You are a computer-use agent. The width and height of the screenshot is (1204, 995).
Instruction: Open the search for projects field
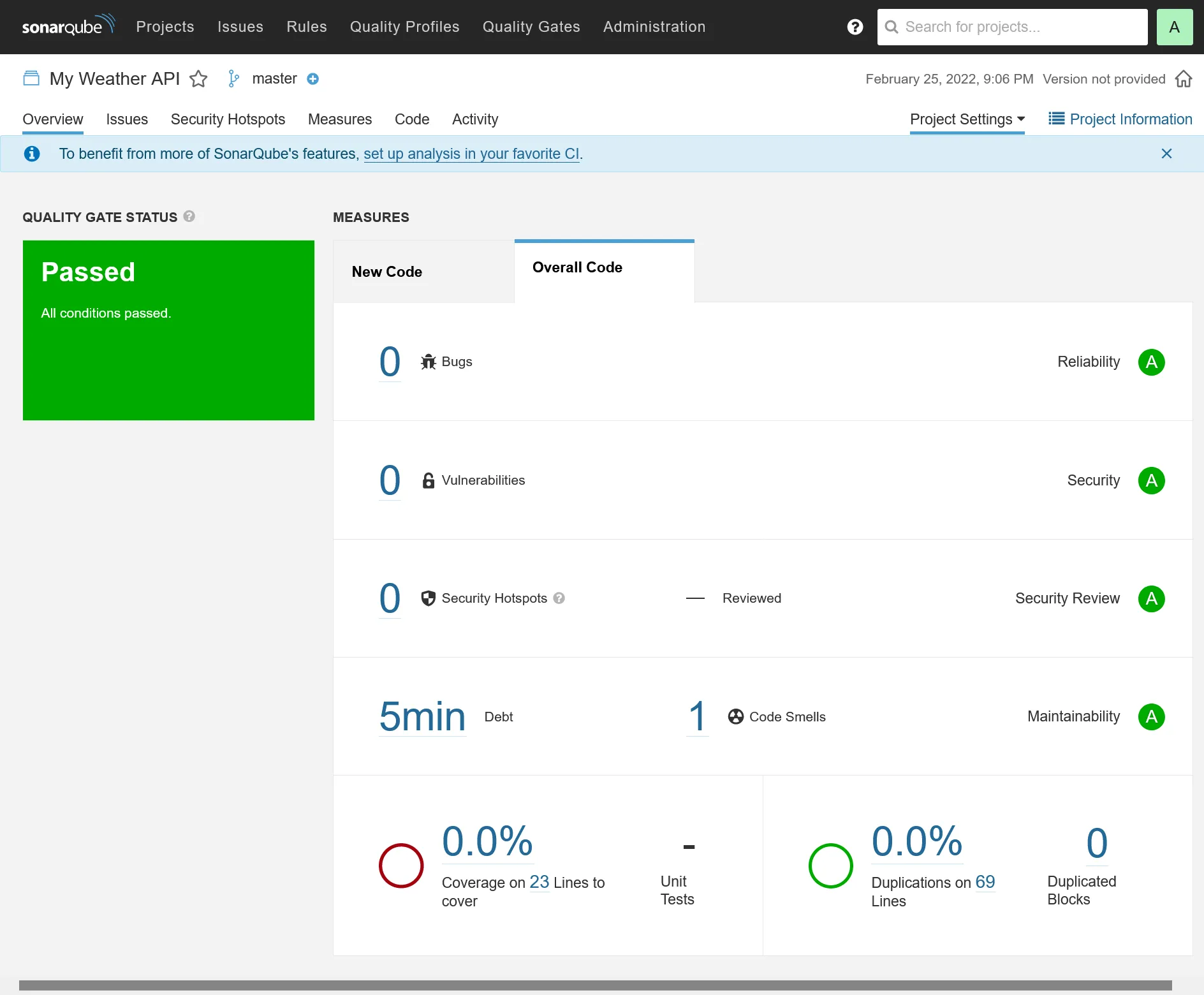pos(1013,27)
